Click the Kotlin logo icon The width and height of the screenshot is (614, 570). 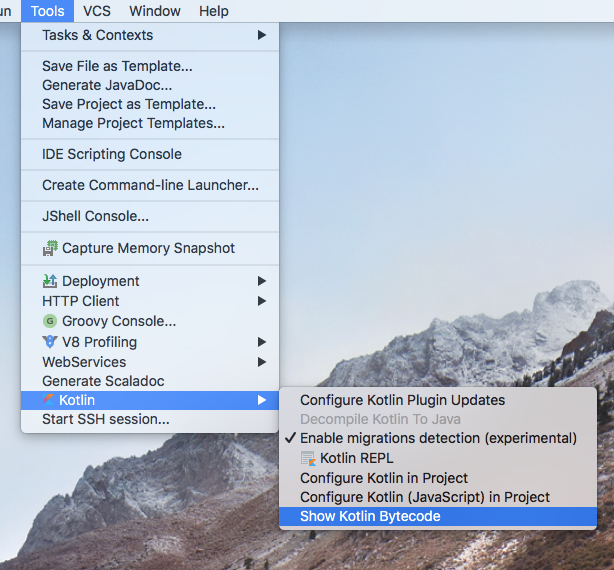click(x=49, y=400)
